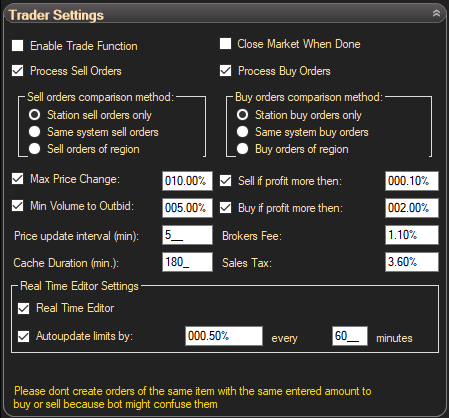Toggle Min Volume to Outbid checkbox

[17, 206]
